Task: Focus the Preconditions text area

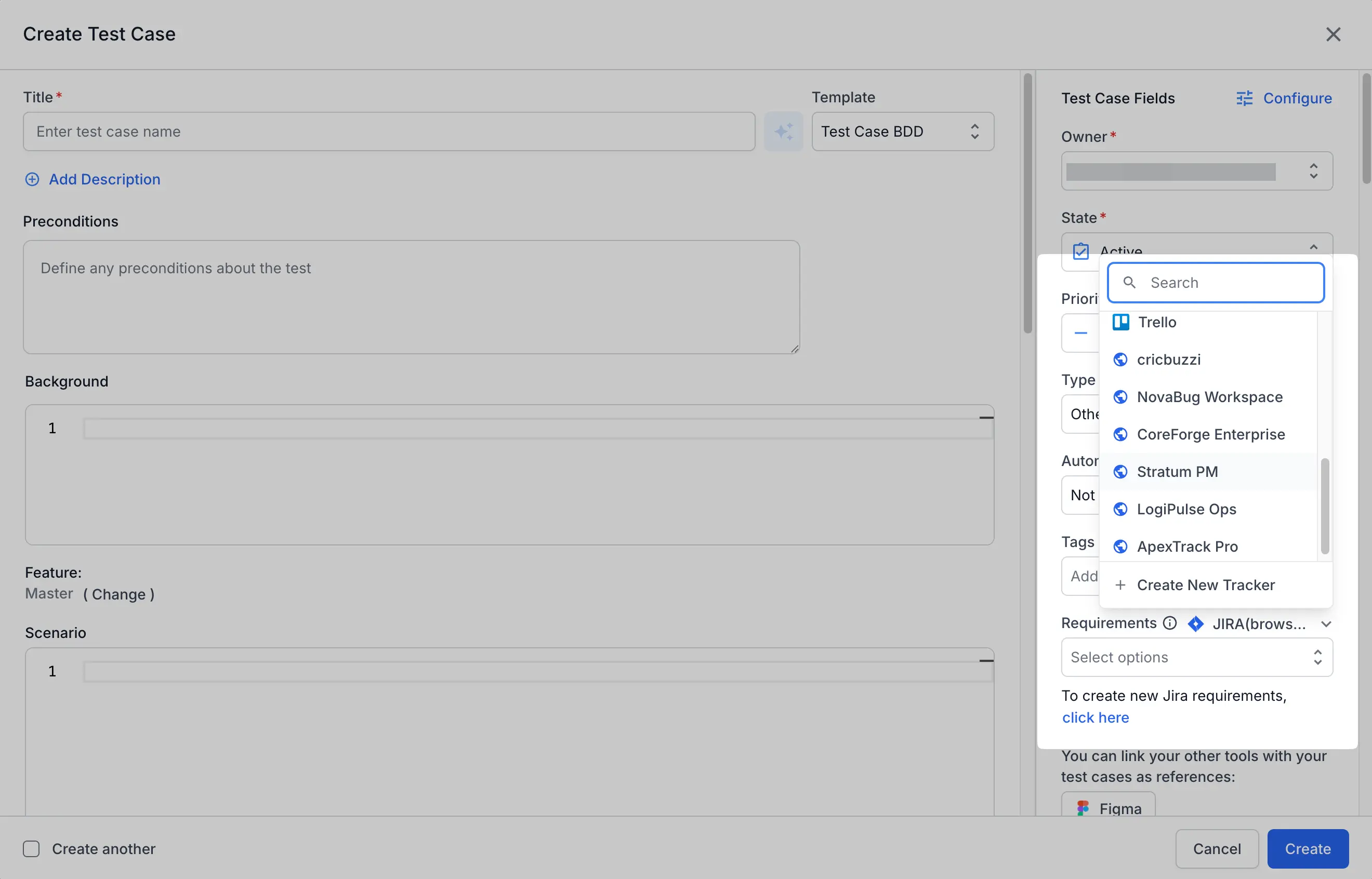Action: click(x=411, y=297)
